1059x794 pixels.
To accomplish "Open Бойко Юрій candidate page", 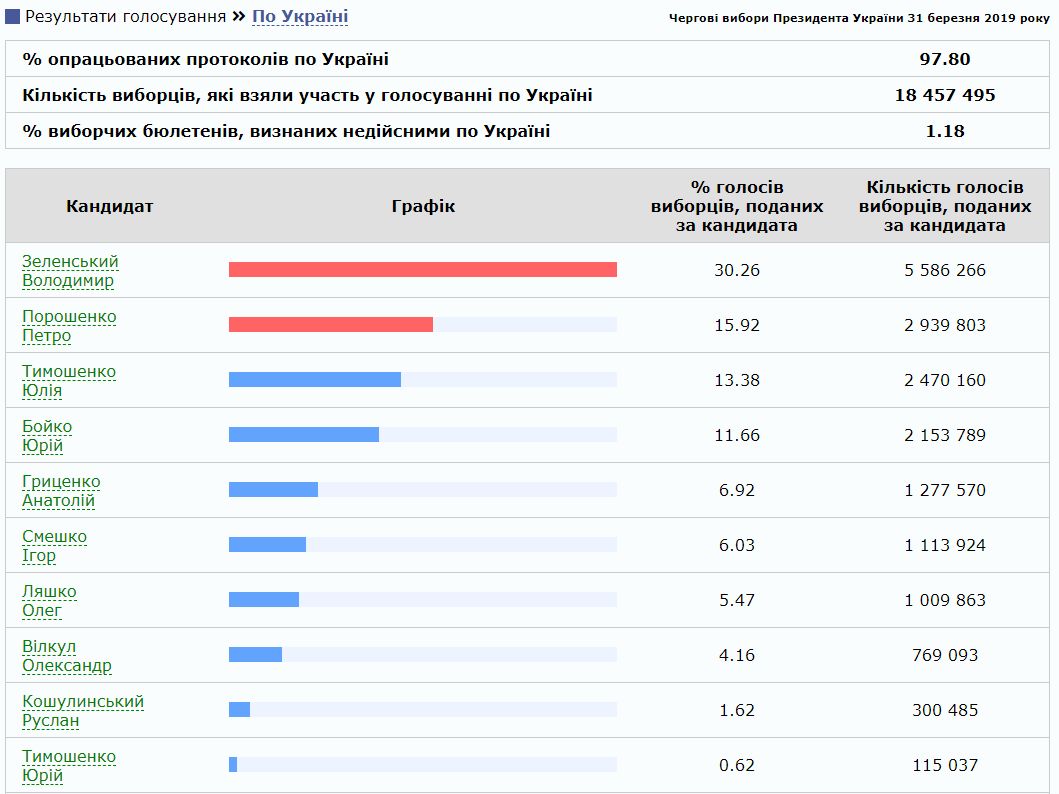I will click(x=47, y=436).
